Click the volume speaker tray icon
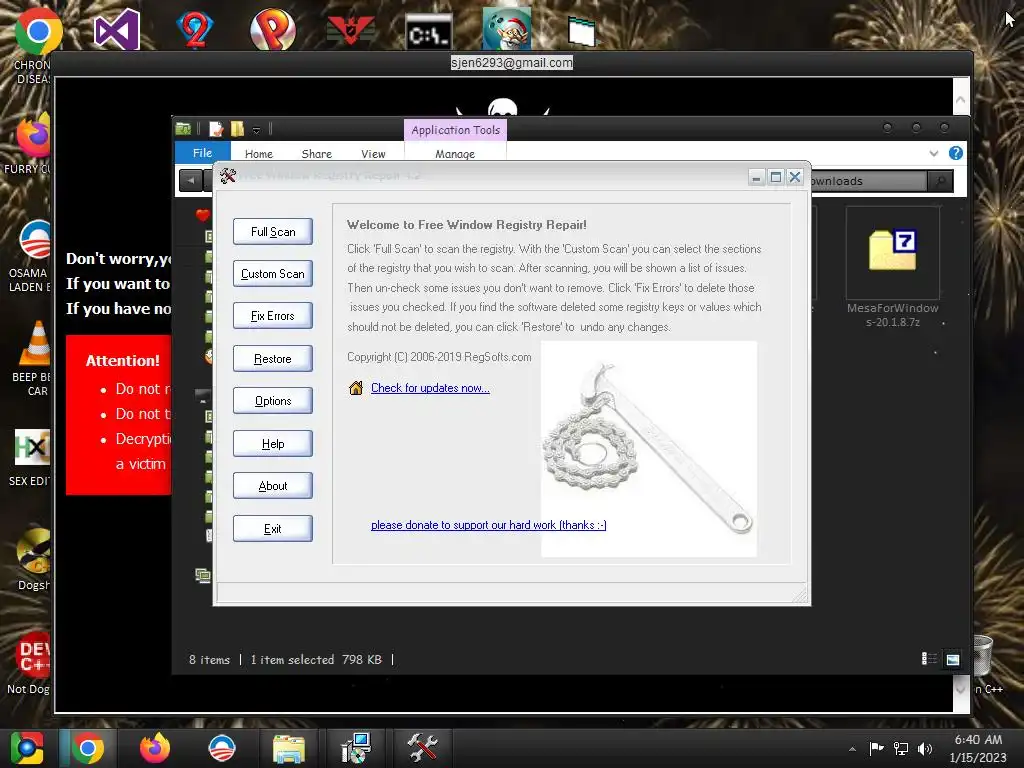Viewport: 1024px width, 768px height. (x=925, y=748)
